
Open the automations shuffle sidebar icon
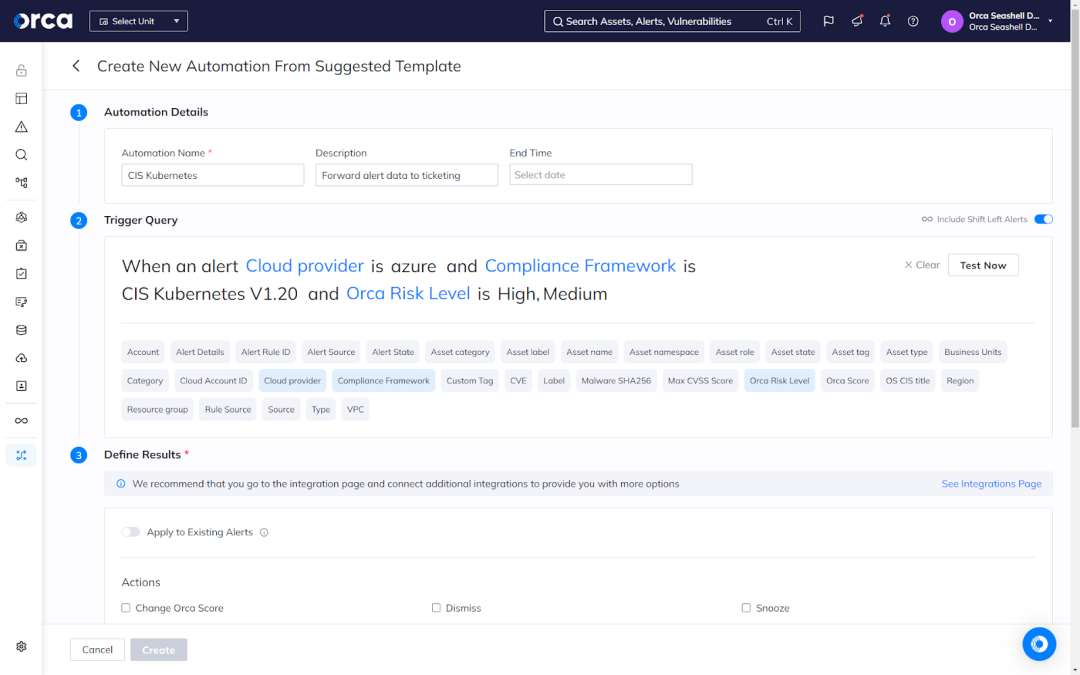click(x=21, y=455)
